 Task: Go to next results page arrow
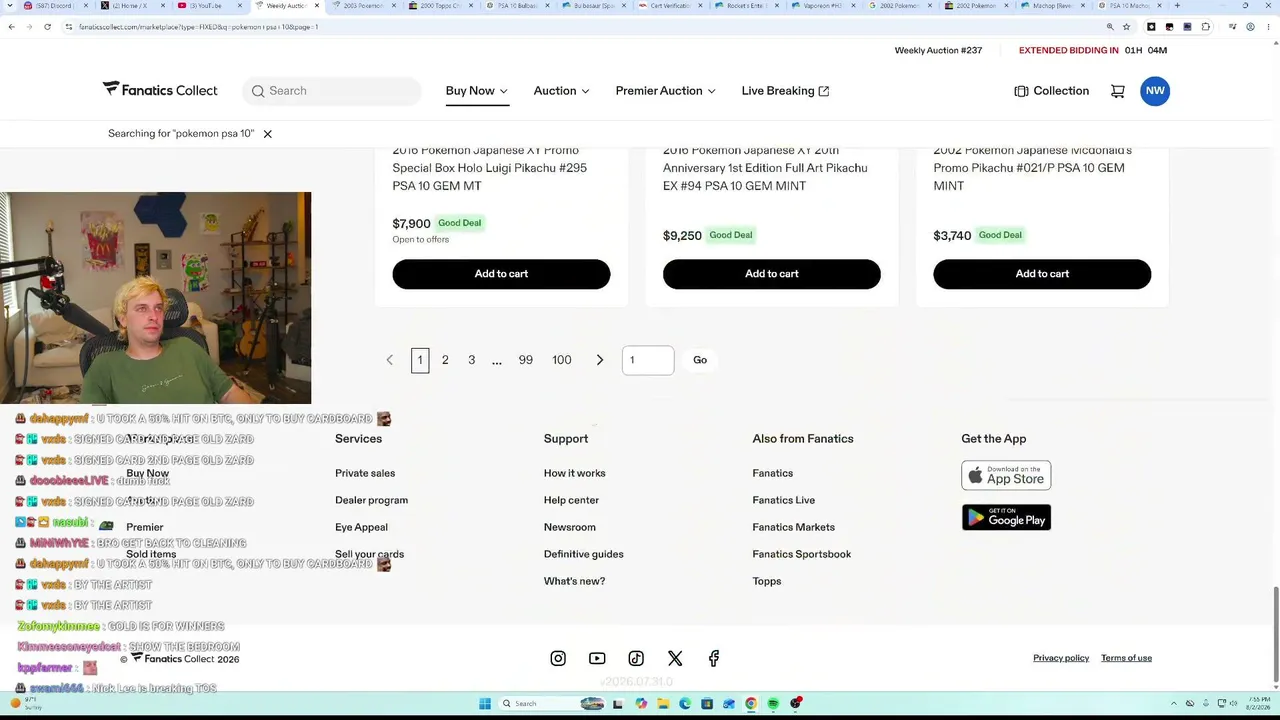tap(600, 360)
